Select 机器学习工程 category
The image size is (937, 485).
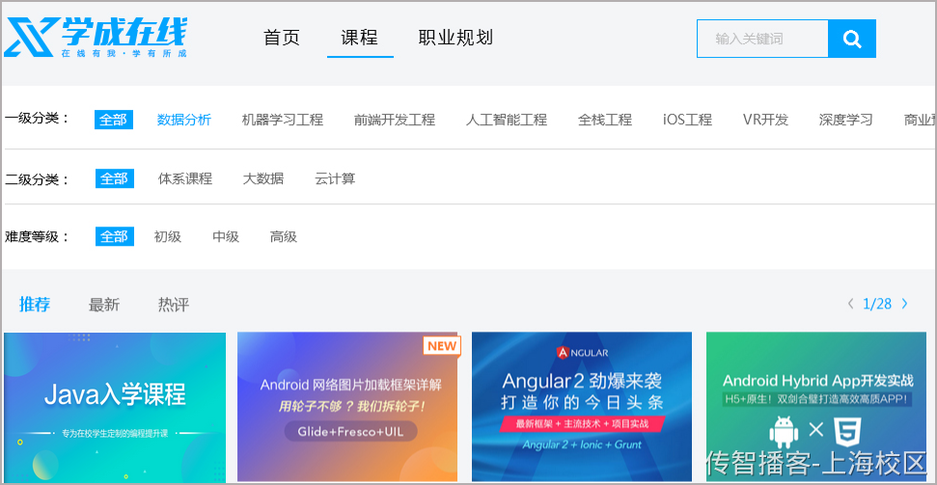tap(283, 119)
